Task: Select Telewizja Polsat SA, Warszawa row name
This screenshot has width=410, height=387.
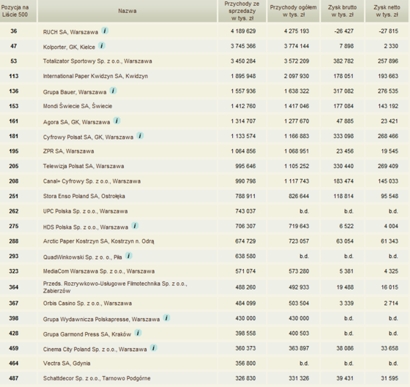Action: click(83, 166)
